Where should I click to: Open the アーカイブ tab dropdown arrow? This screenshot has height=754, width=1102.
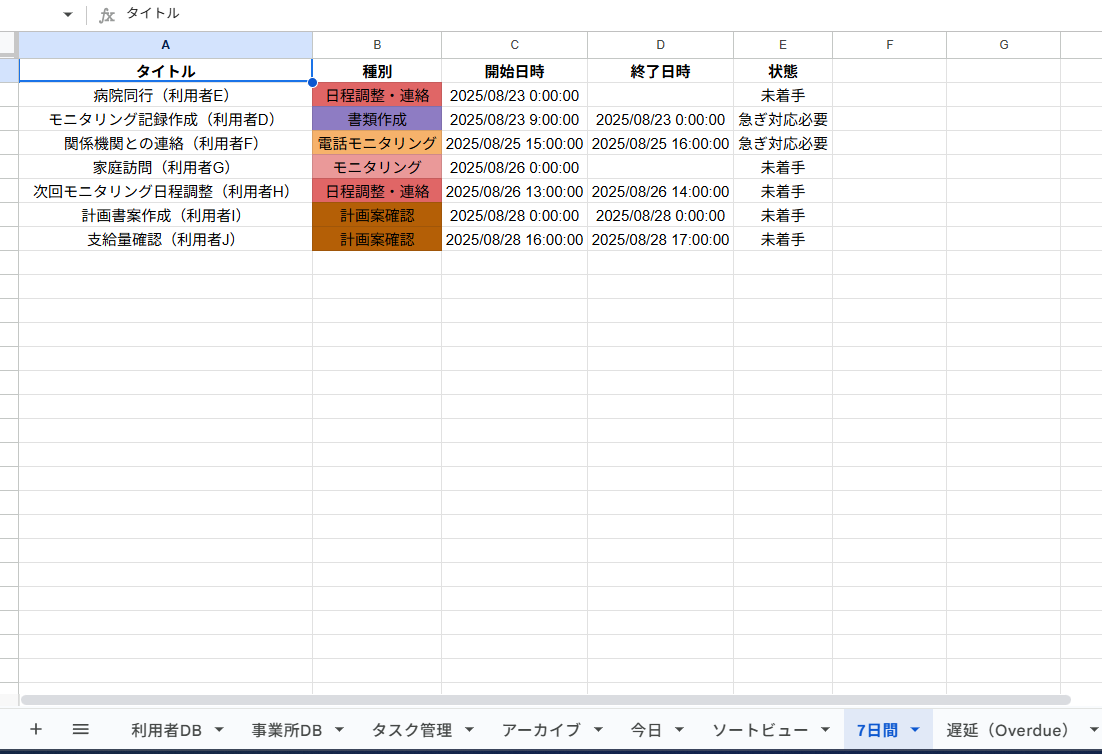pyautogui.click(x=598, y=729)
